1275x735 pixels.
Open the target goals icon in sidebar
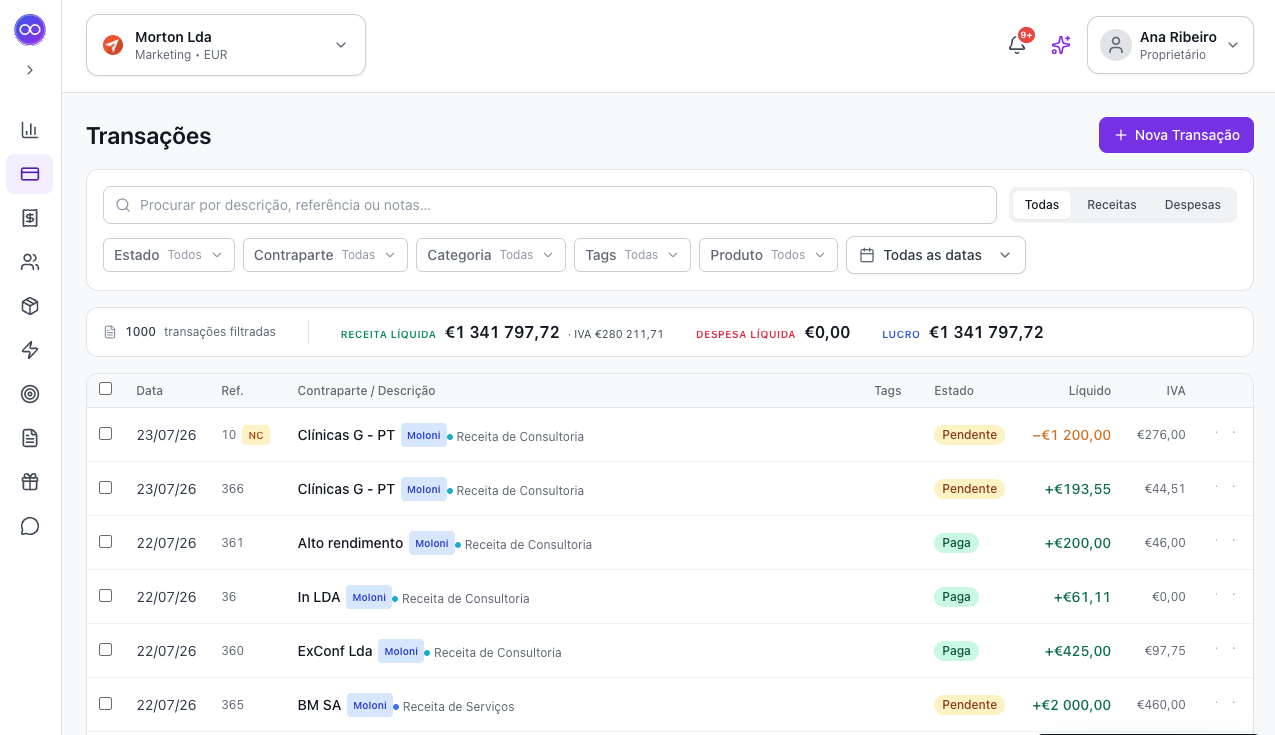(30, 394)
